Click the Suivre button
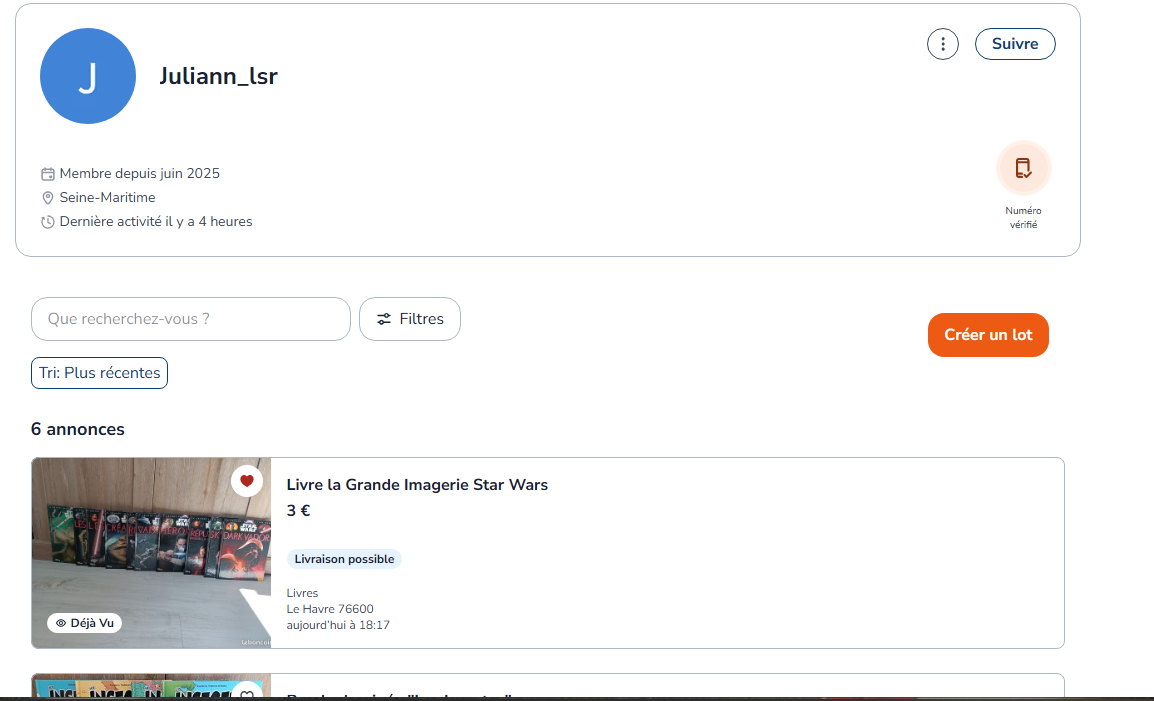 (x=1015, y=44)
